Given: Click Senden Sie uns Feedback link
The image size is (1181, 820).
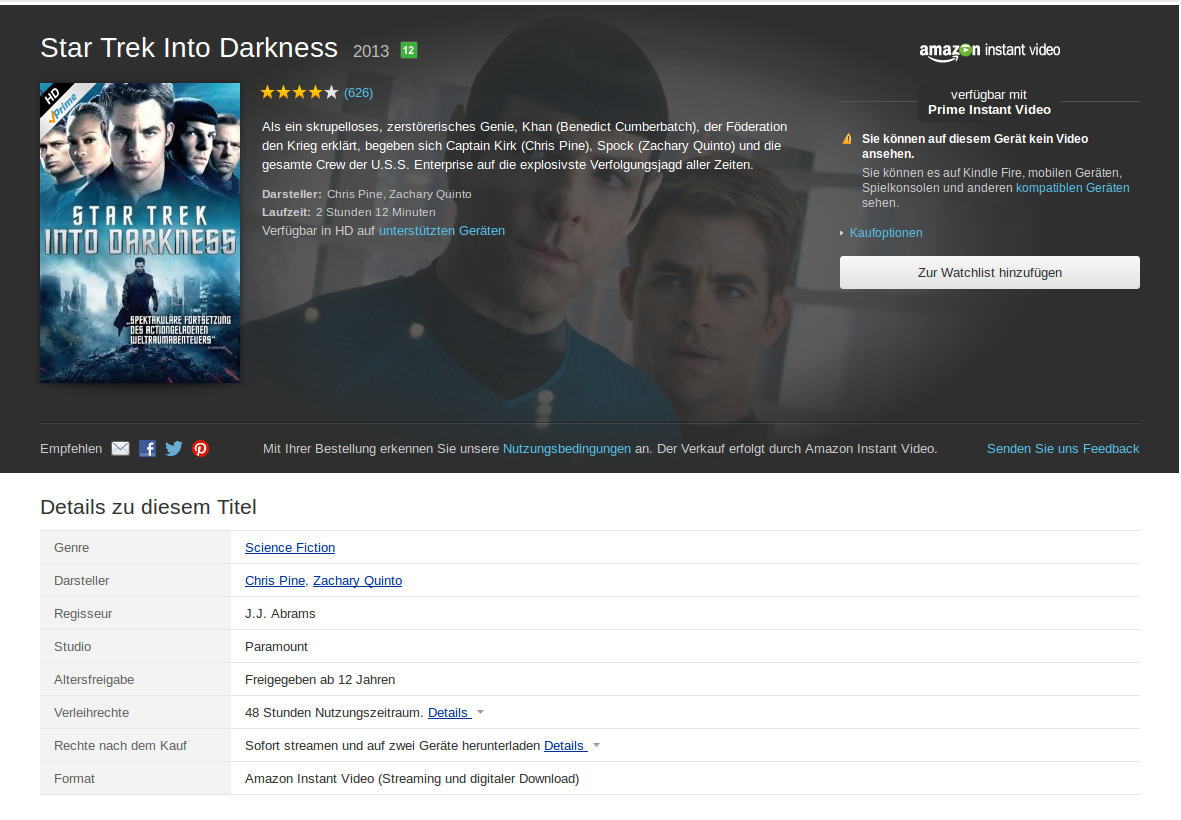Looking at the screenshot, I should pyautogui.click(x=1063, y=449).
